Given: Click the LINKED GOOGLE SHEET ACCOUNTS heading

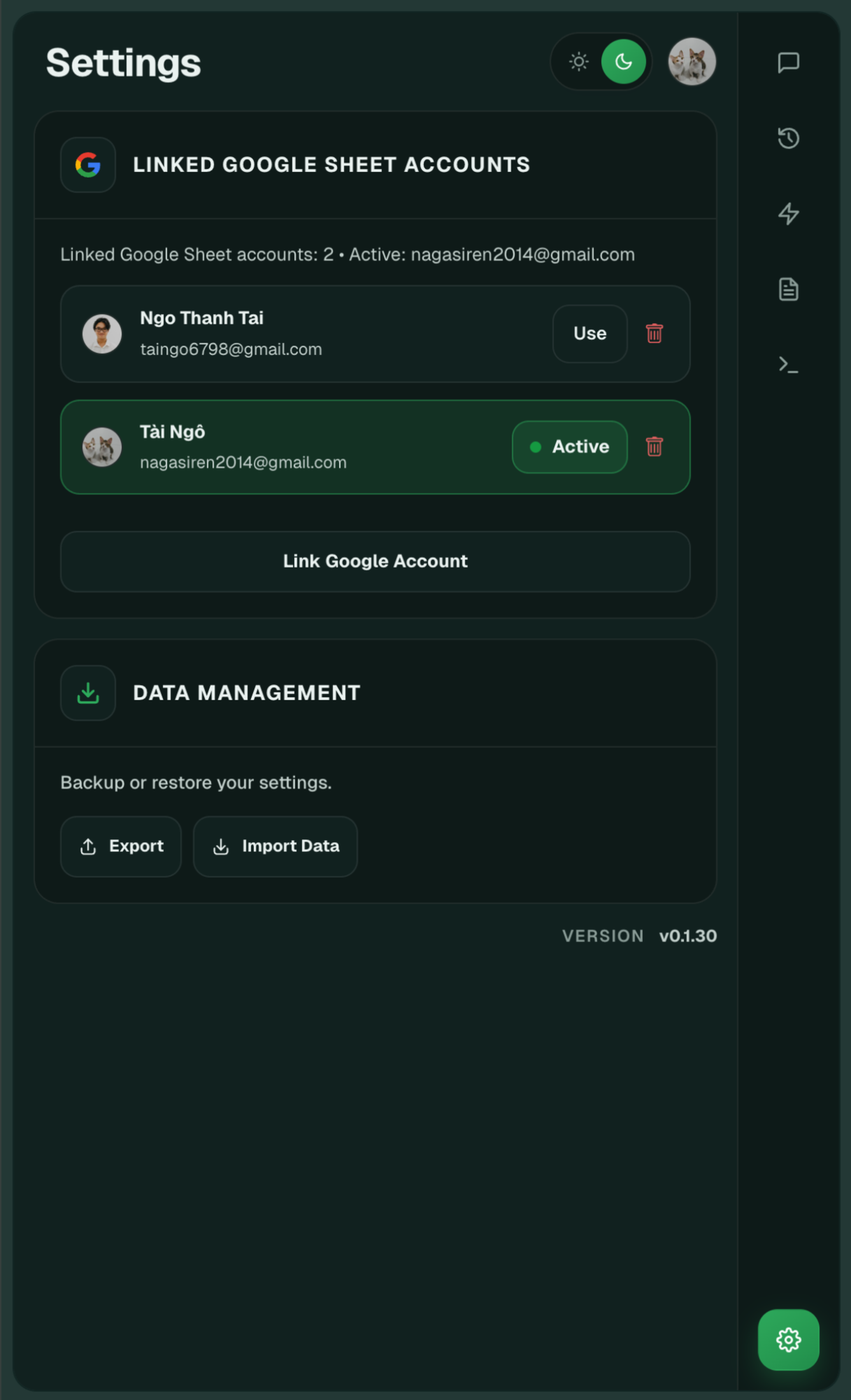Looking at the screenshot, I should click(331, 165).
